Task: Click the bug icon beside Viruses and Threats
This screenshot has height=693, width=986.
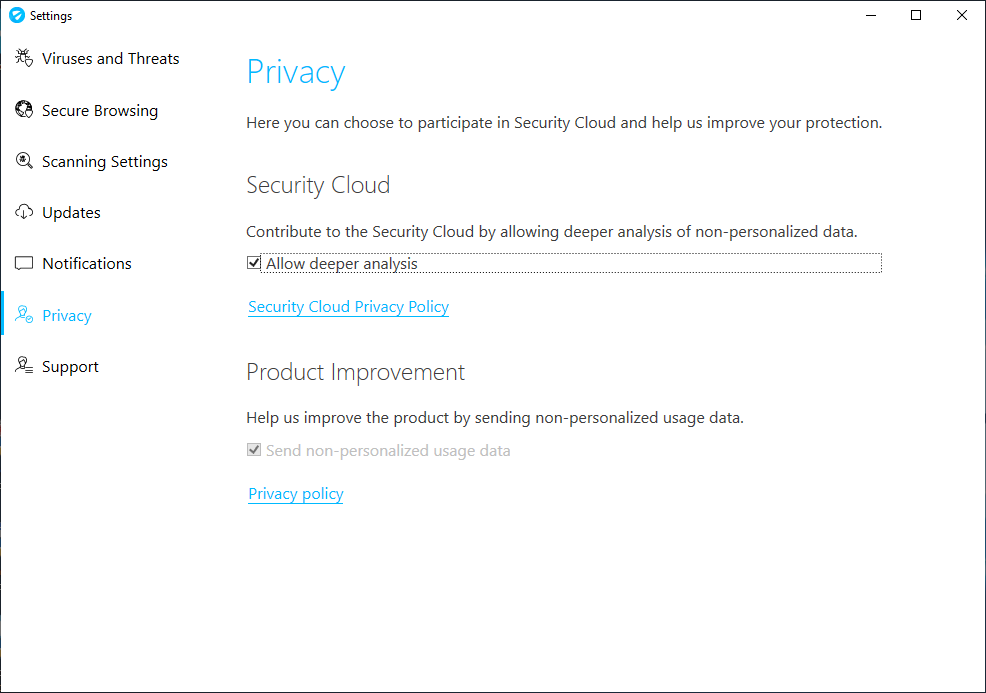Action: tap(24, 58)
